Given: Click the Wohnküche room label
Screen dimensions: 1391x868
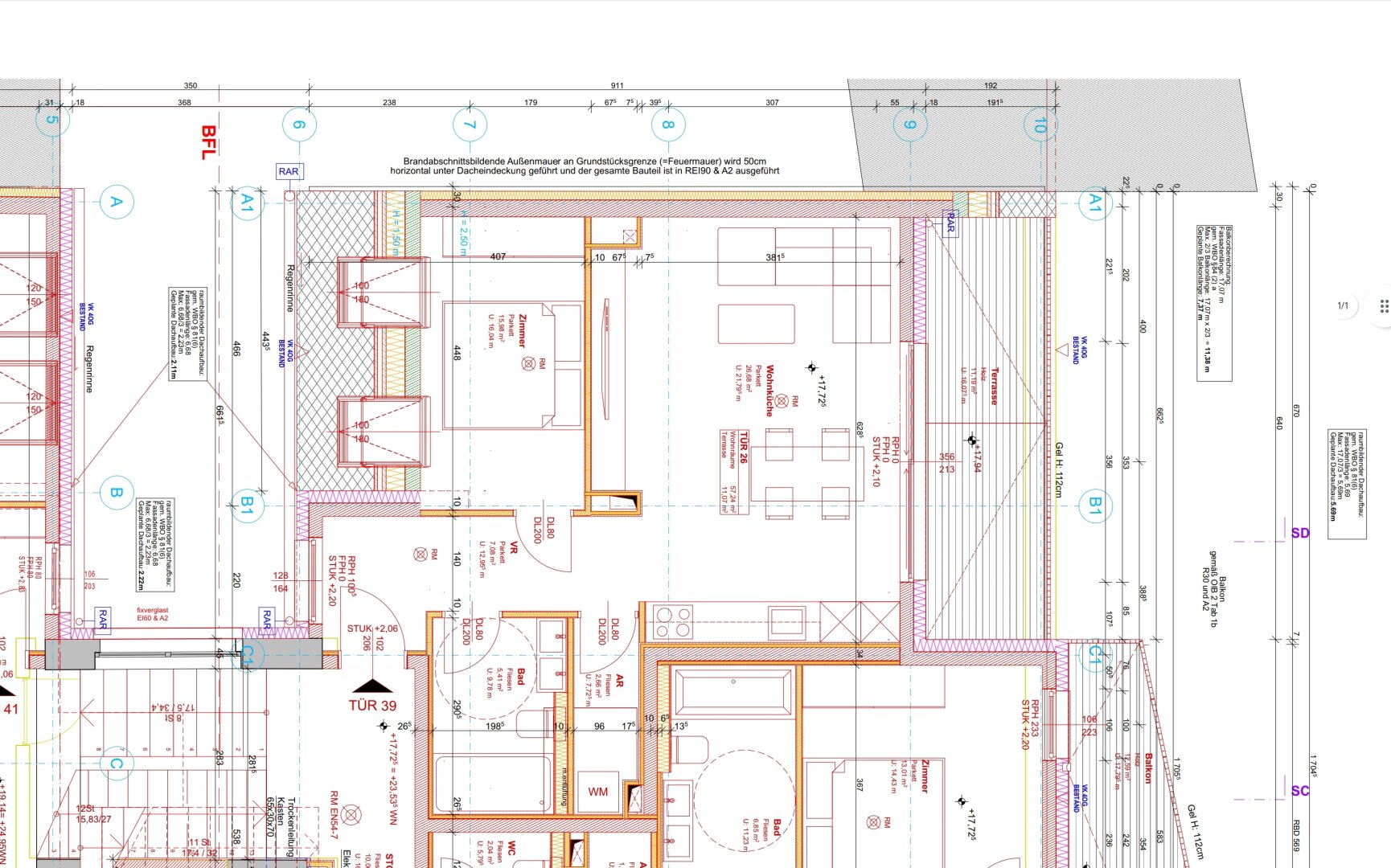Looking at the screenshot, I should click(x=769, y=391).
